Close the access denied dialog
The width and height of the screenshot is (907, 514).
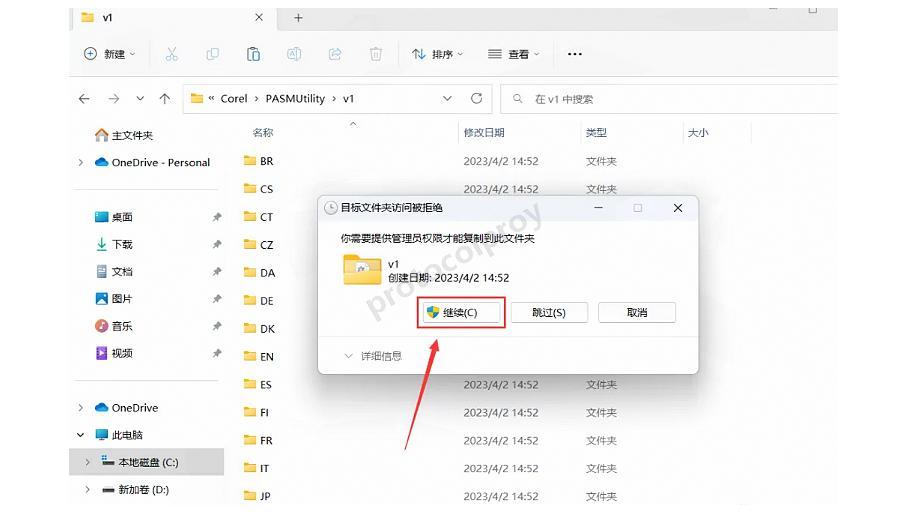678,208
